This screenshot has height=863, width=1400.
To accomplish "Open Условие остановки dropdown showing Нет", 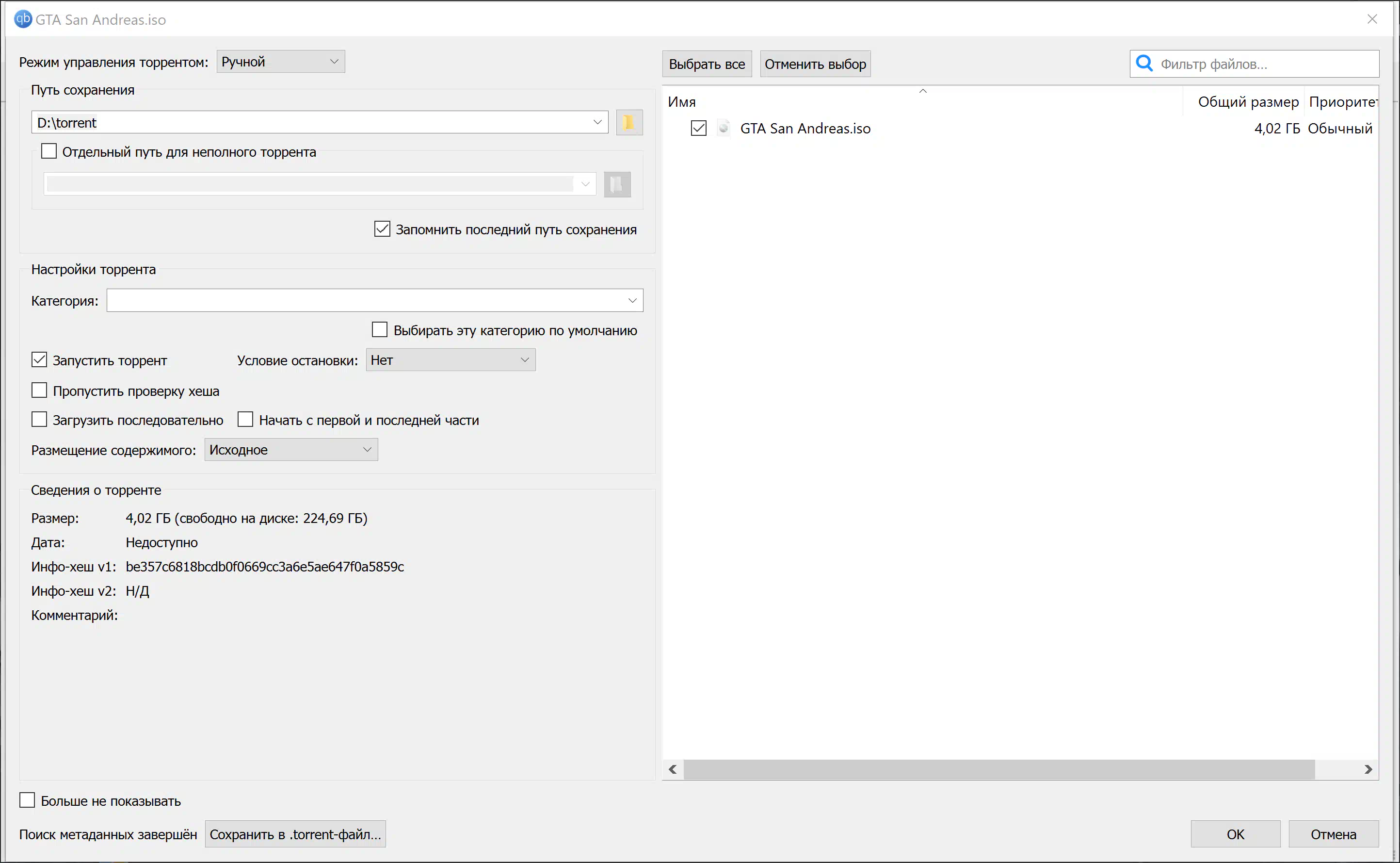I will coord(451,360).
